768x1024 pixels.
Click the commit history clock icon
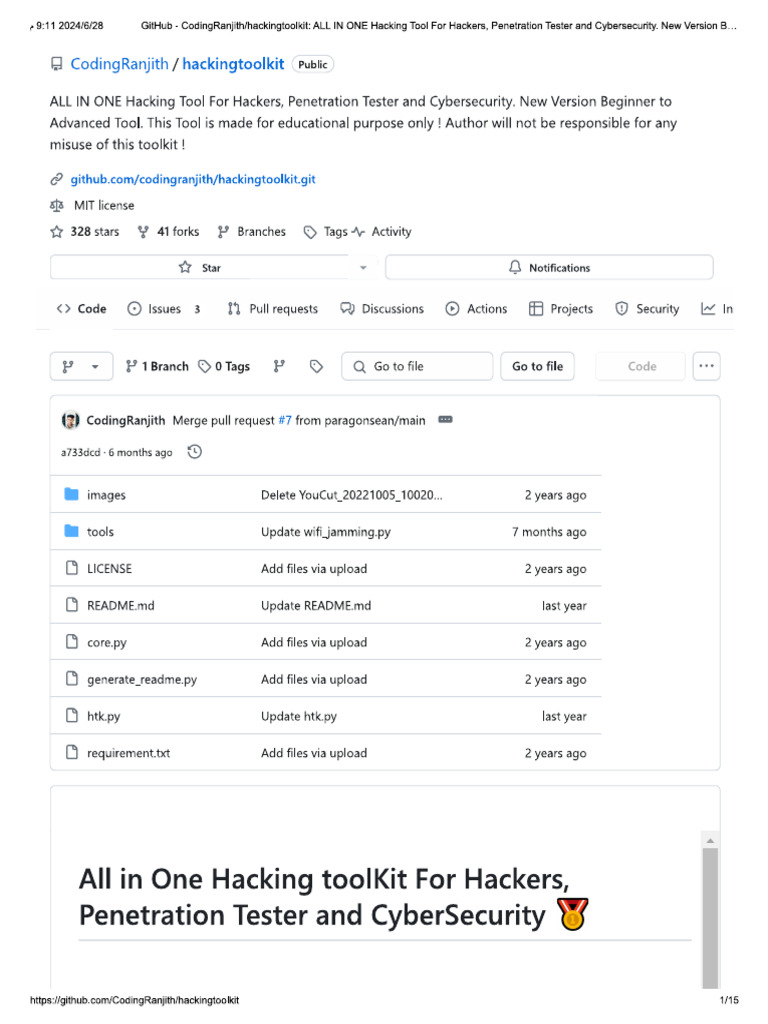point(195,452)
